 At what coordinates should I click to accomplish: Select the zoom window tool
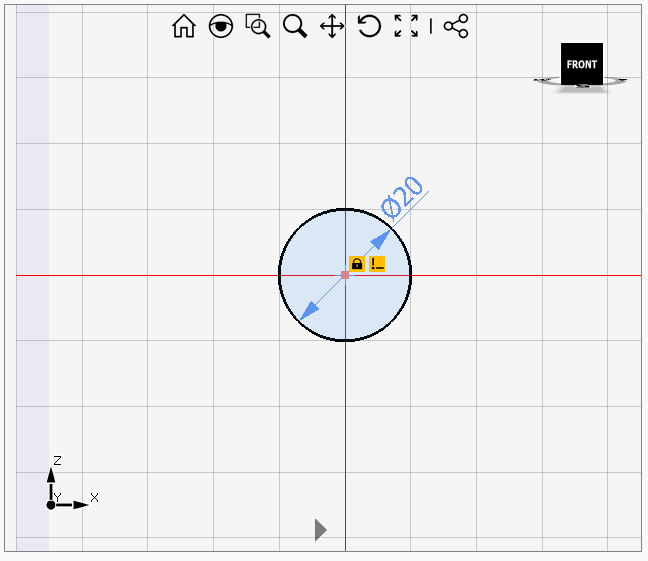[x=258, y=27]
